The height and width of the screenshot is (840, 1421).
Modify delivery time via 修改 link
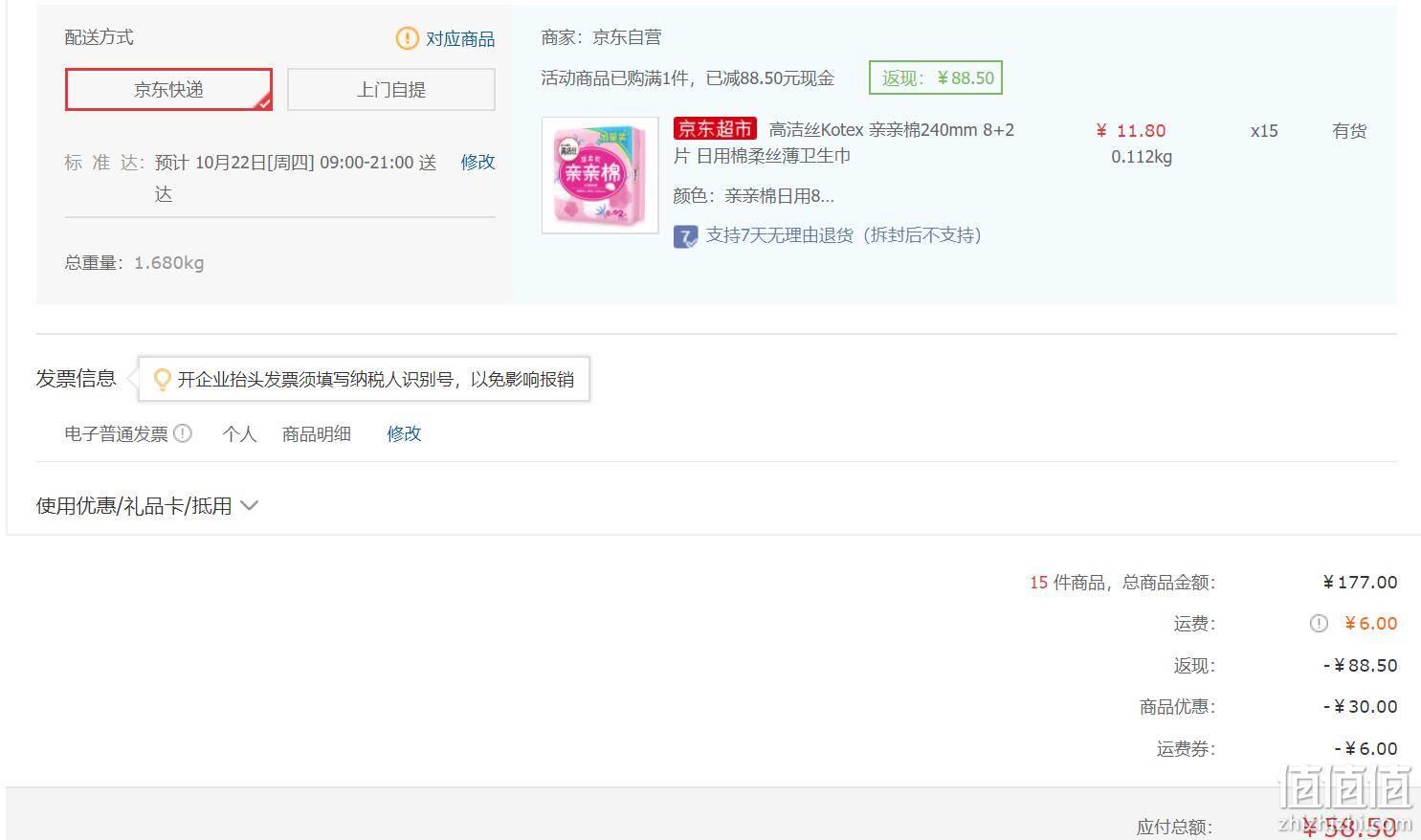click(x=478, y=162)
